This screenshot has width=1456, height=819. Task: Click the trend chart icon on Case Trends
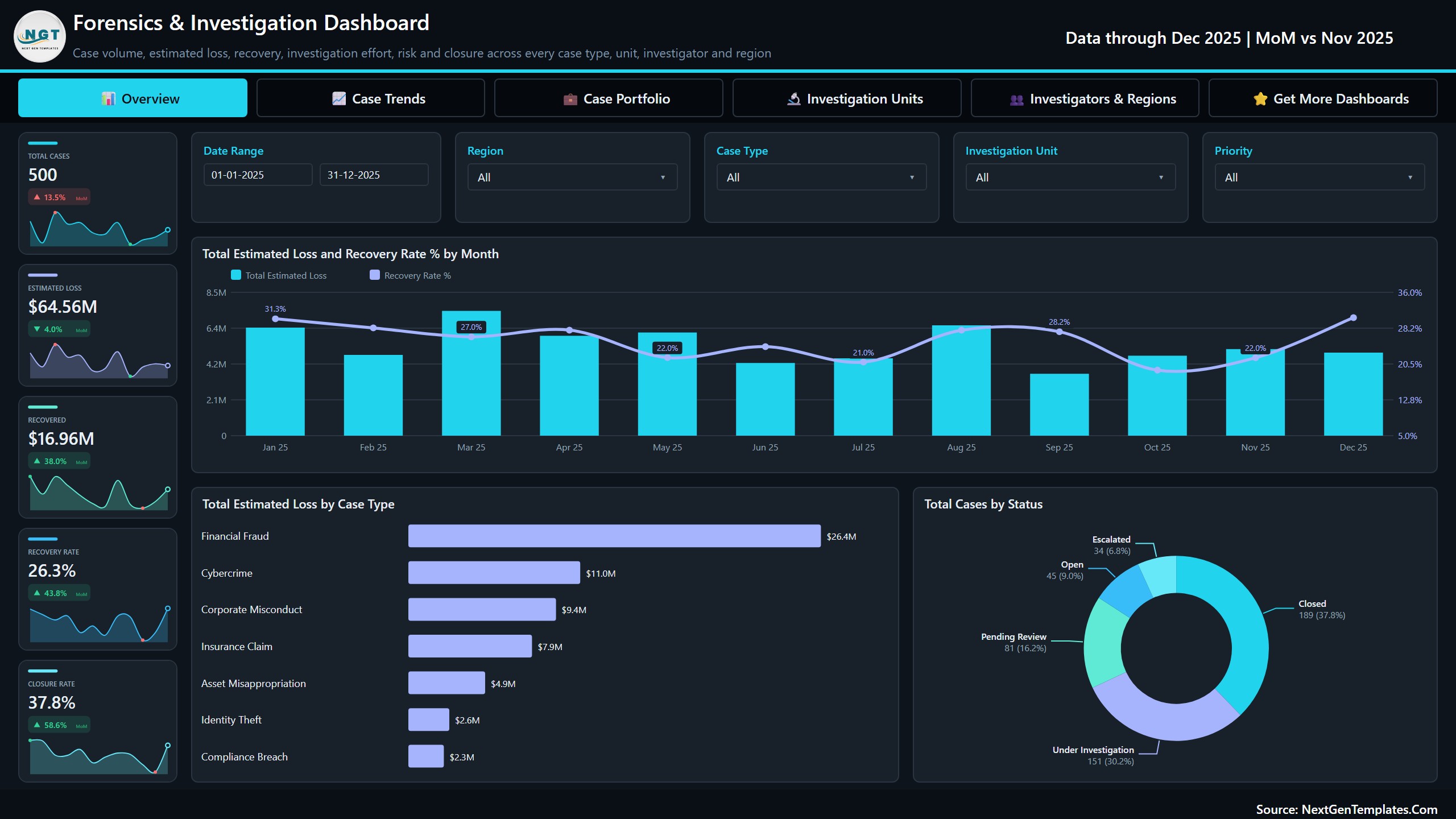tap(339, 99)
